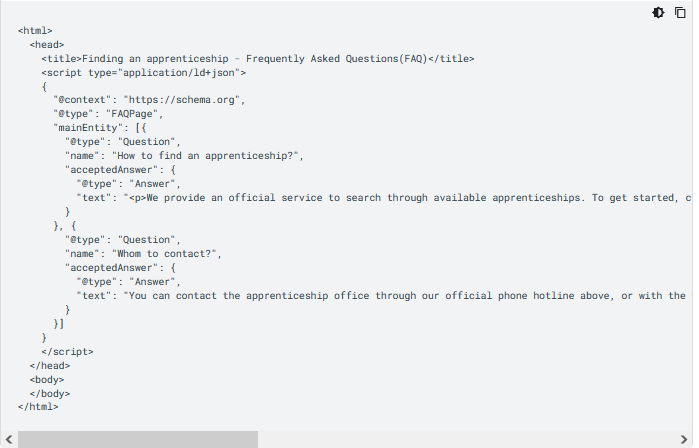The height and width of the screenshot is (448, 699).
Task: Click the script type application/ld+json line
Action: pyautogui.click(x=144, y=73)
